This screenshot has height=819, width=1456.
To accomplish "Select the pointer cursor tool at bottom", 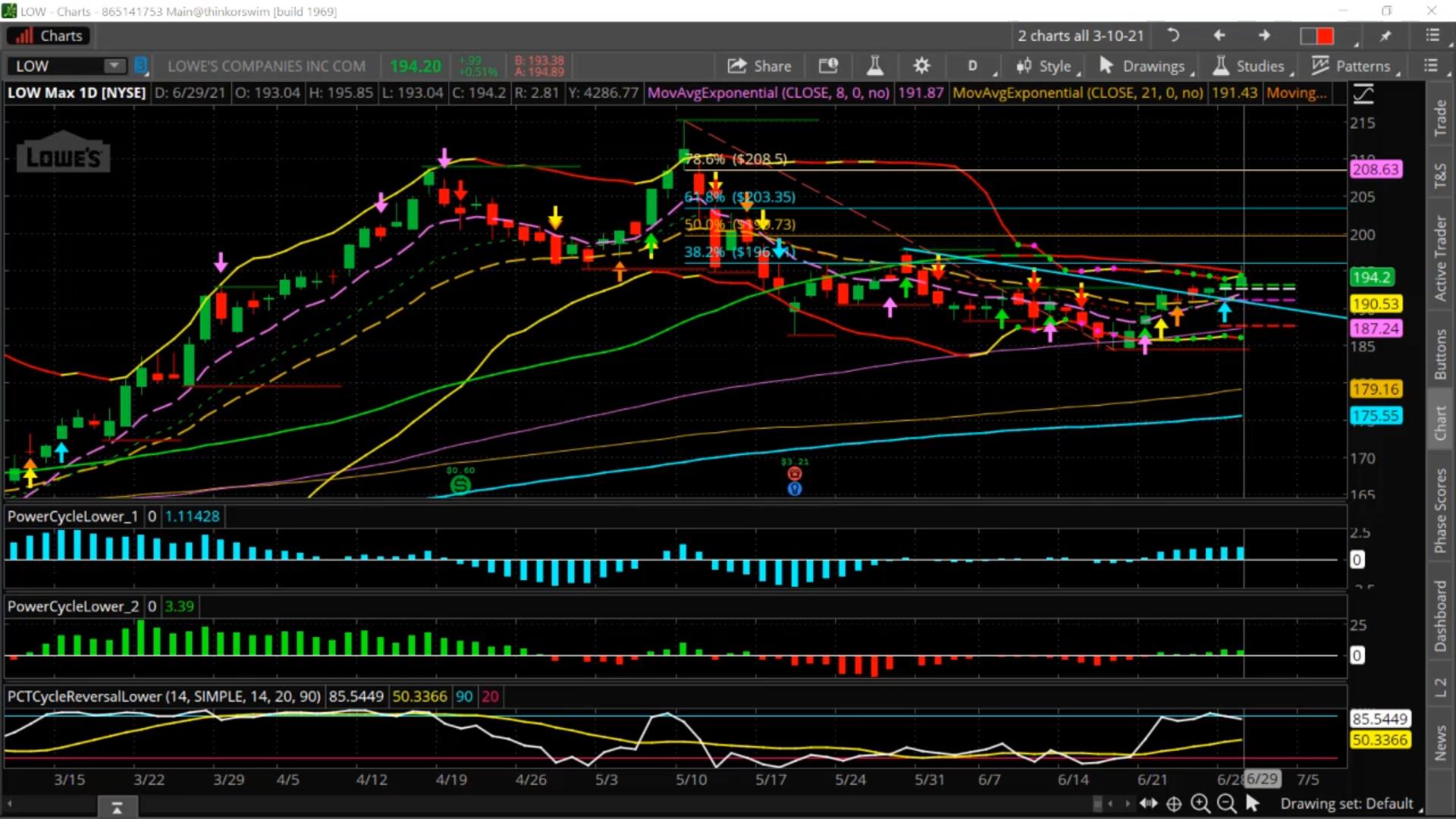I will click(x=1252, y=803).
